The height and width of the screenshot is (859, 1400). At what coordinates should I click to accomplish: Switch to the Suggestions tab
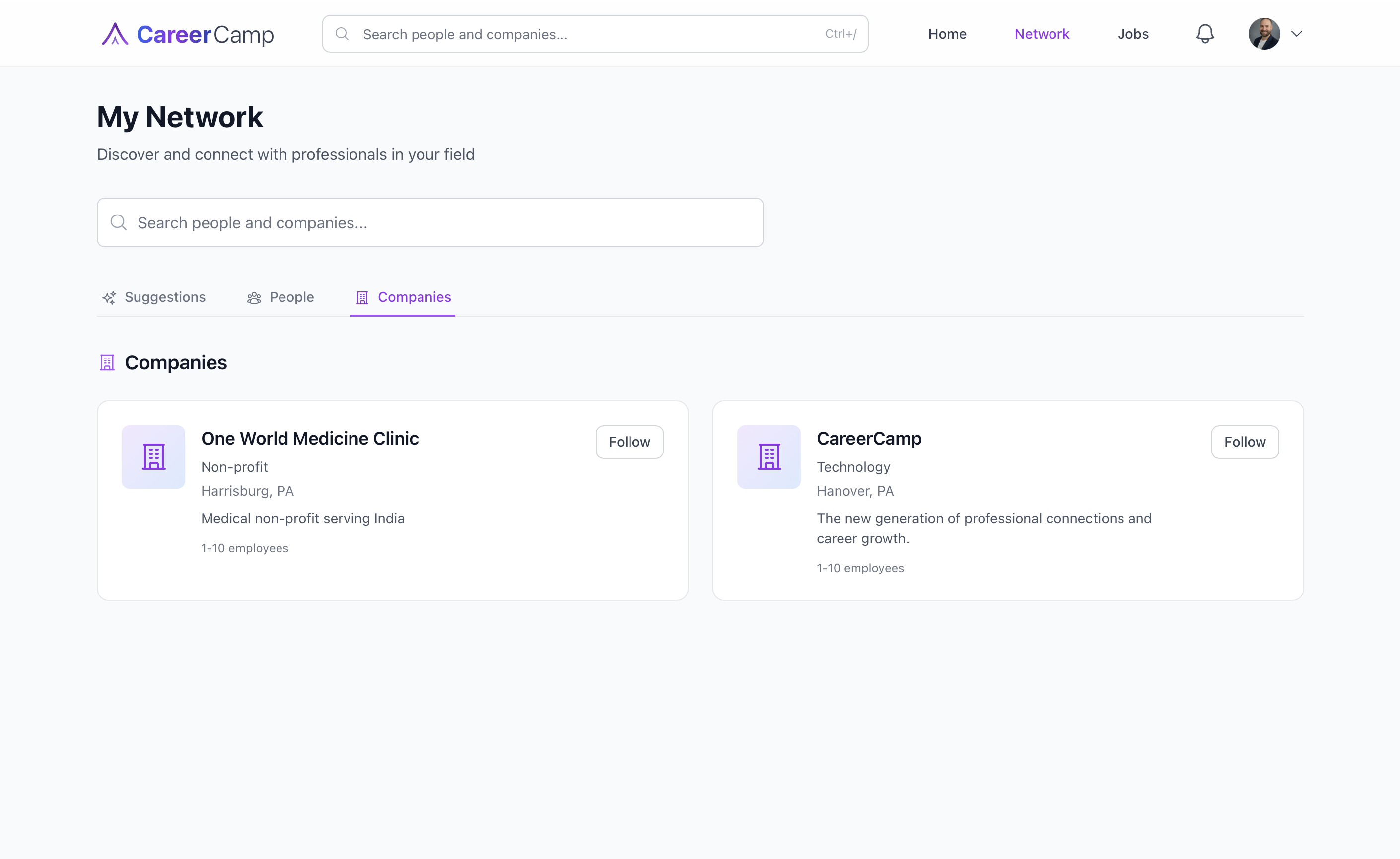pyautogui.click(x=165, y=297)
